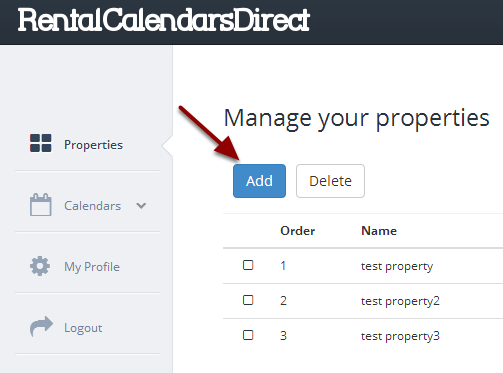Click the Calendars calendar icon
This screenshot has height=373, width=503.
coord(41,205)
